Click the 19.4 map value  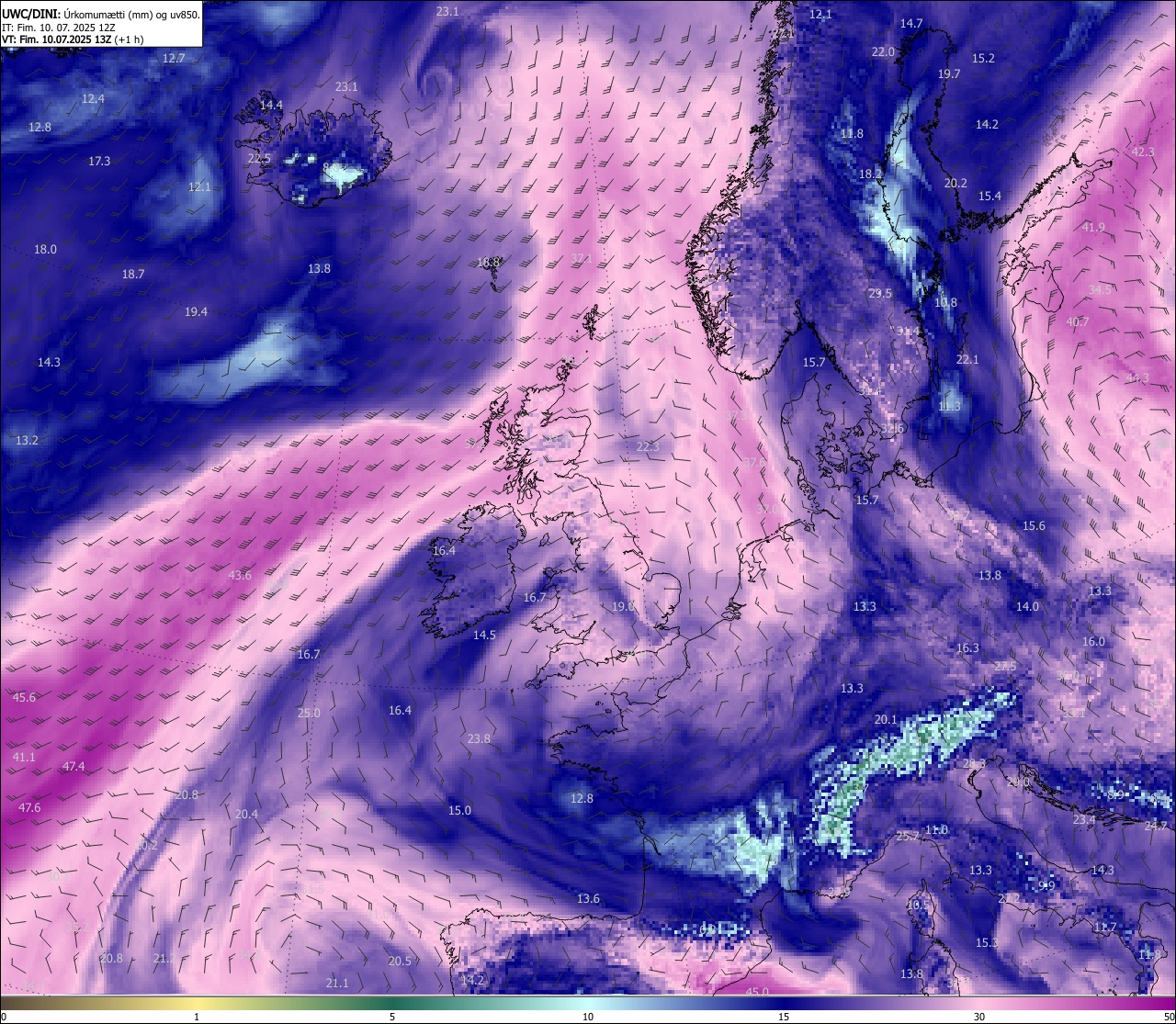[x=196, y=311]
